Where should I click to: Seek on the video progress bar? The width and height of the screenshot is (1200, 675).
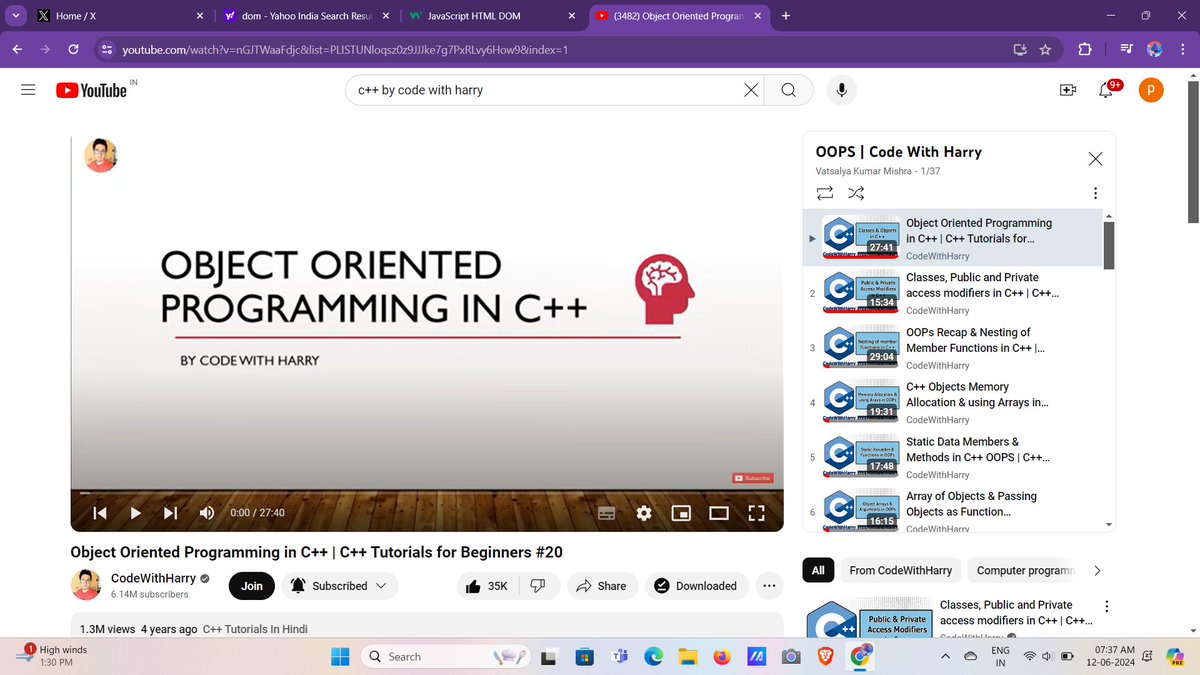pyautogui.click(x=426, y=491)
